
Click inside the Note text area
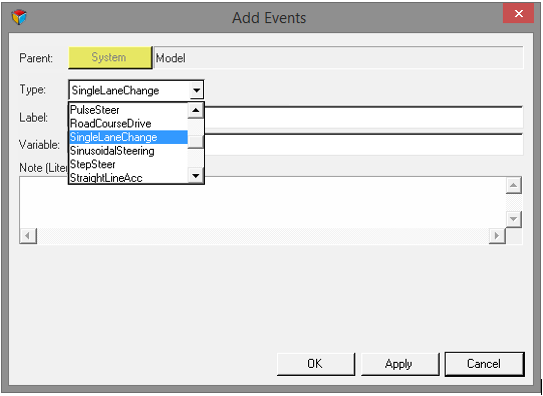coord(262,202)
